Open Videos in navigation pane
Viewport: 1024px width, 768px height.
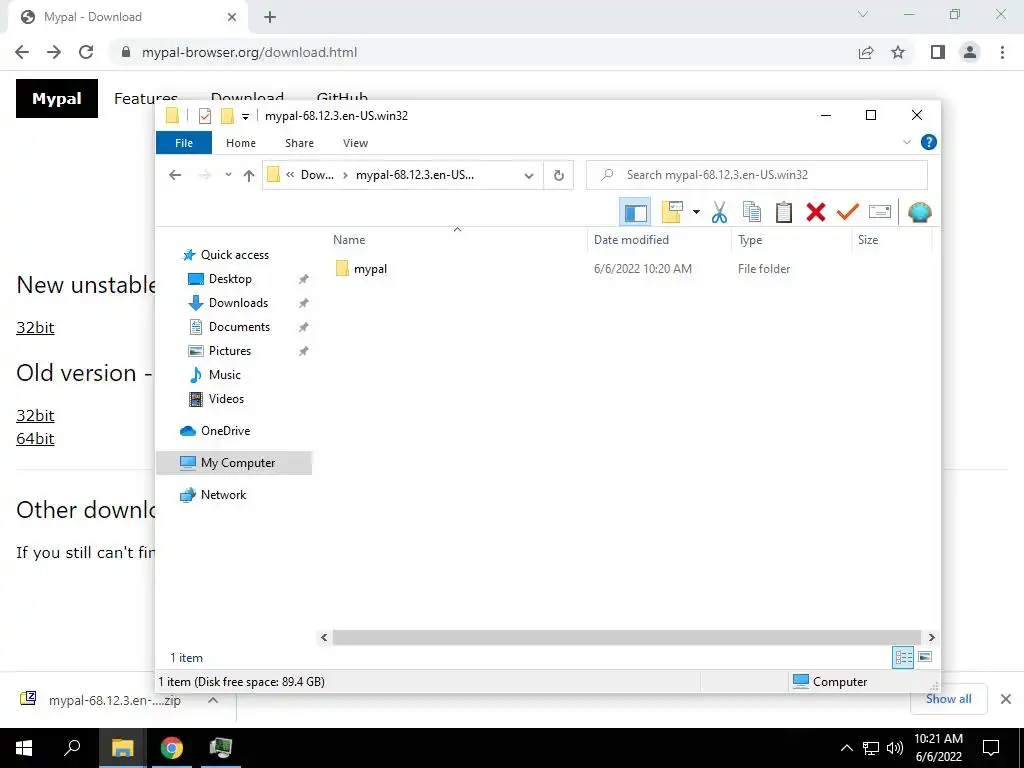(226, 399)
